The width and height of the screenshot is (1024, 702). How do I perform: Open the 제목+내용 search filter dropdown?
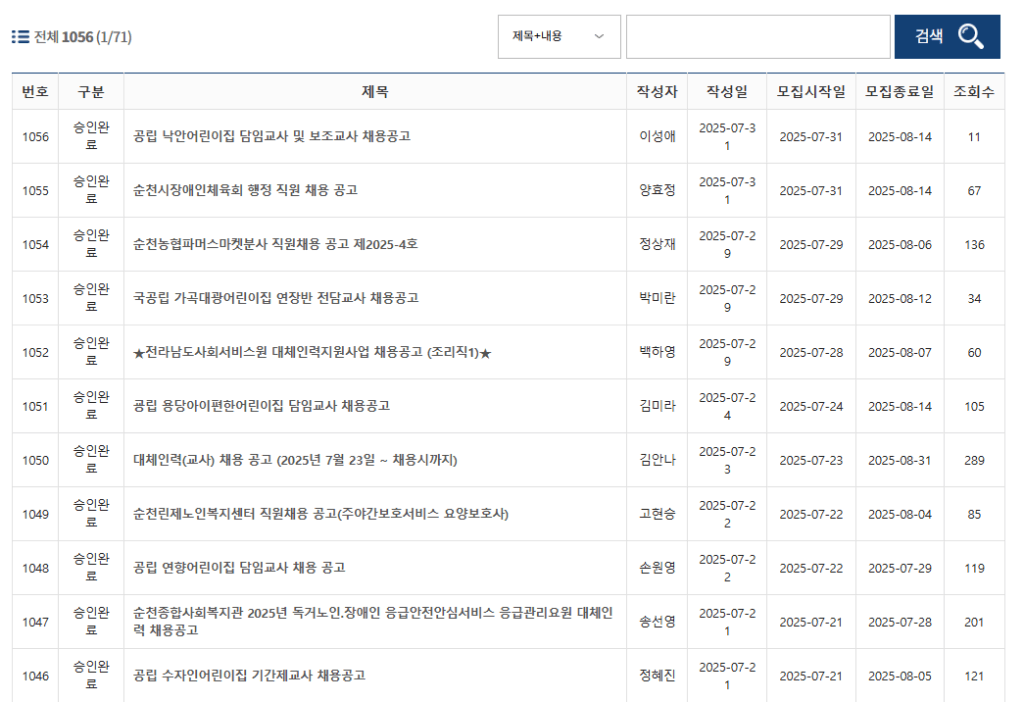[x=558, y=36]
